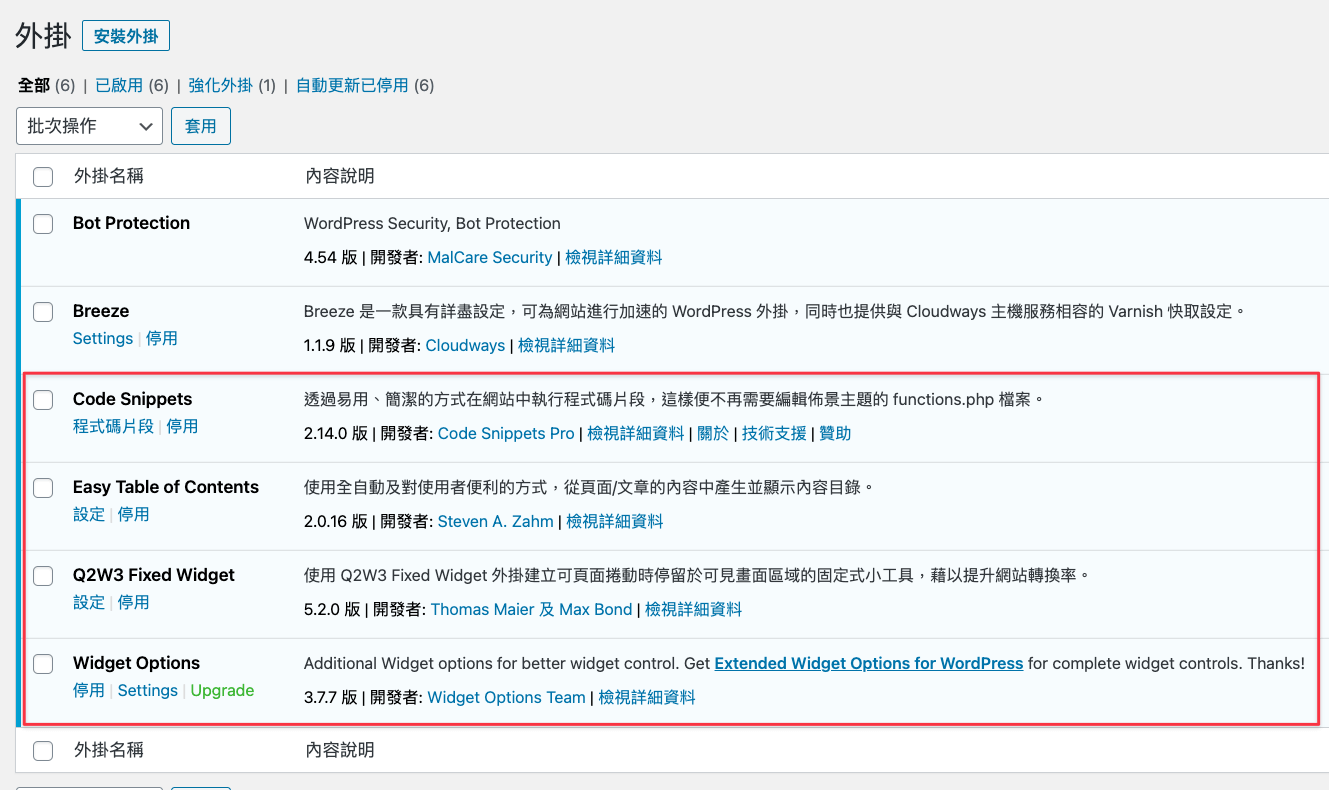Check the Q2W3 Fixed Widget checkbox
Screen dimensions: 1329x790
[x=43, y=576]
